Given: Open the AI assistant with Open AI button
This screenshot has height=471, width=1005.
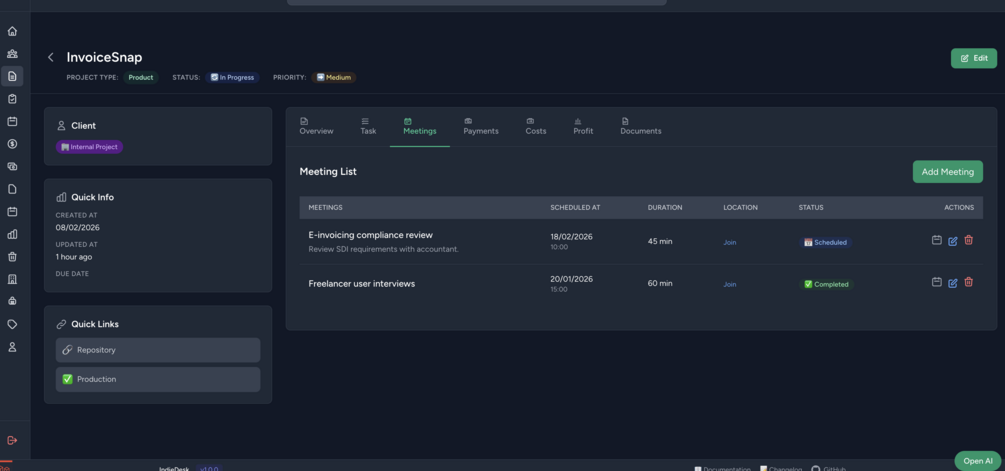Looking at the screenshot, I should [x=977, y=461].
